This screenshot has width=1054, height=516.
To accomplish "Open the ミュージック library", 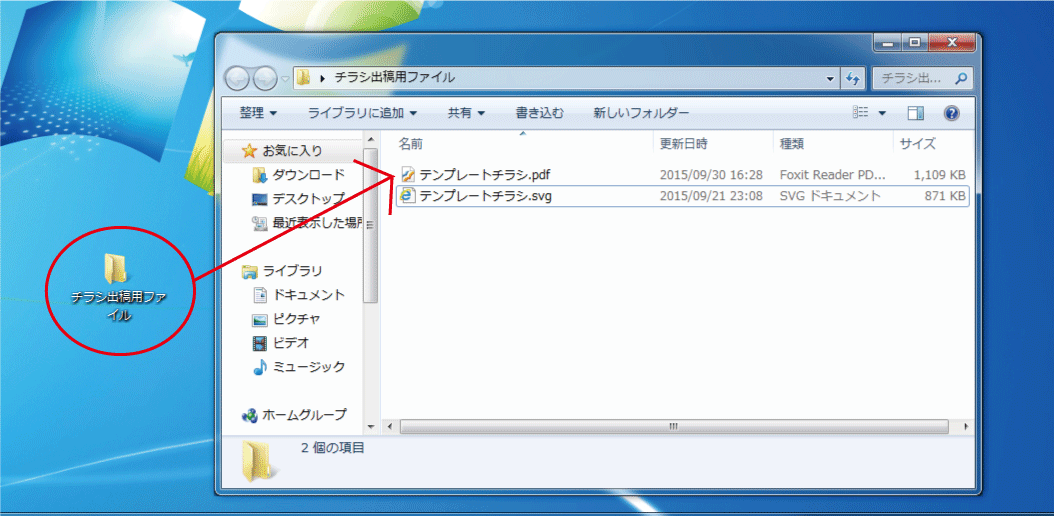I will point(309,367).
